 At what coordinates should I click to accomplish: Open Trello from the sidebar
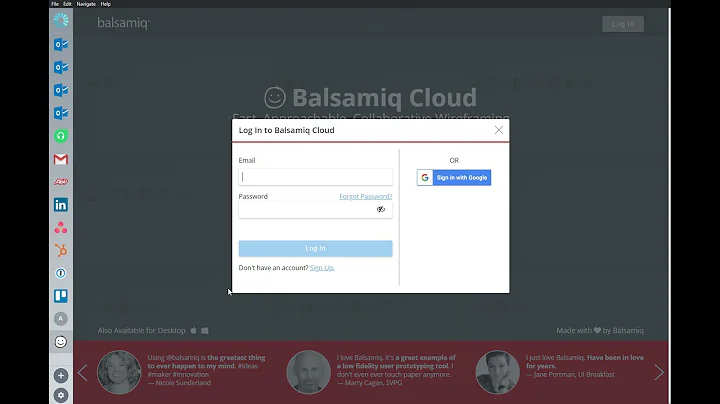pos(61,296)
